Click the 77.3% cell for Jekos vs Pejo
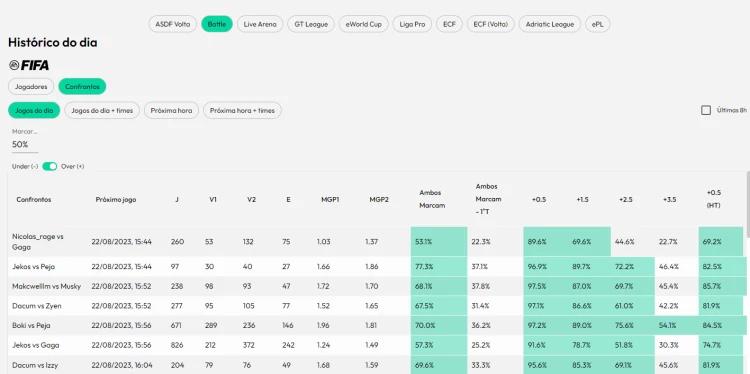750x374 pixels. [439, 266]
